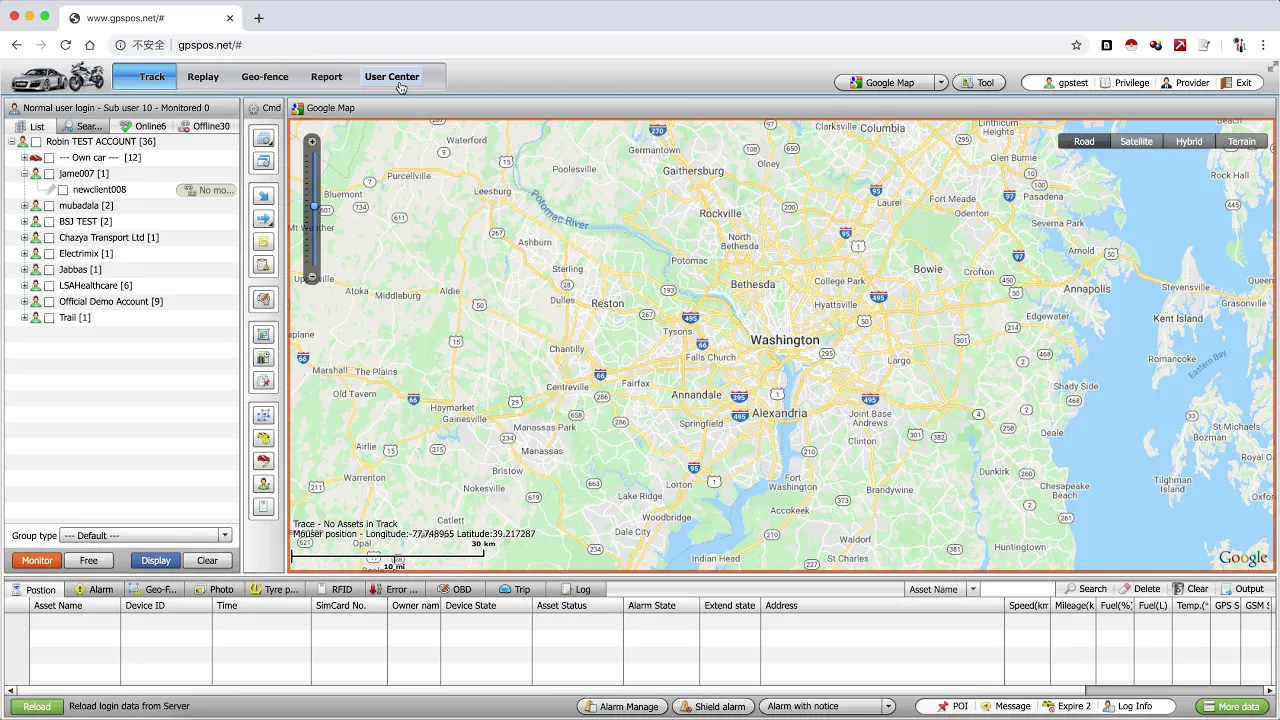
Task: Click the yellow people group icon in Cmd toolbar
Action: tap(264, 438)
